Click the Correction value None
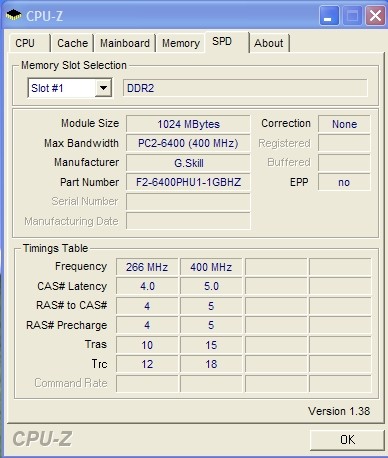 click(344, 124)
